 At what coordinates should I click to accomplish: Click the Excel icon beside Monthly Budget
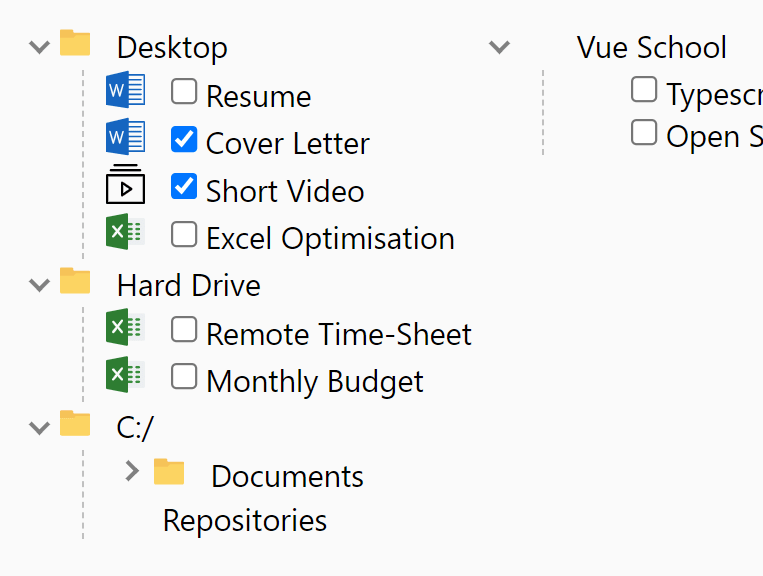coord(126,375)
